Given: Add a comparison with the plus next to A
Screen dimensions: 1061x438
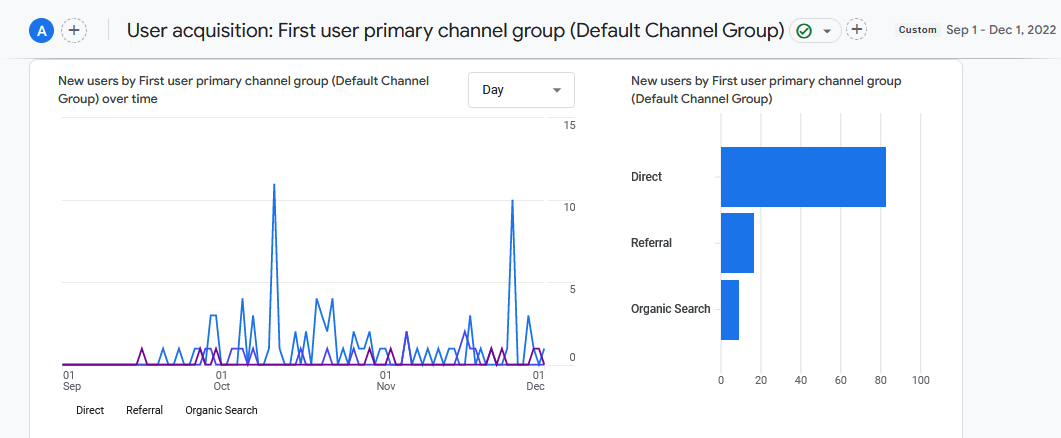Looking at the screenshot, I should pyautogui.click(x=74, y=30).
